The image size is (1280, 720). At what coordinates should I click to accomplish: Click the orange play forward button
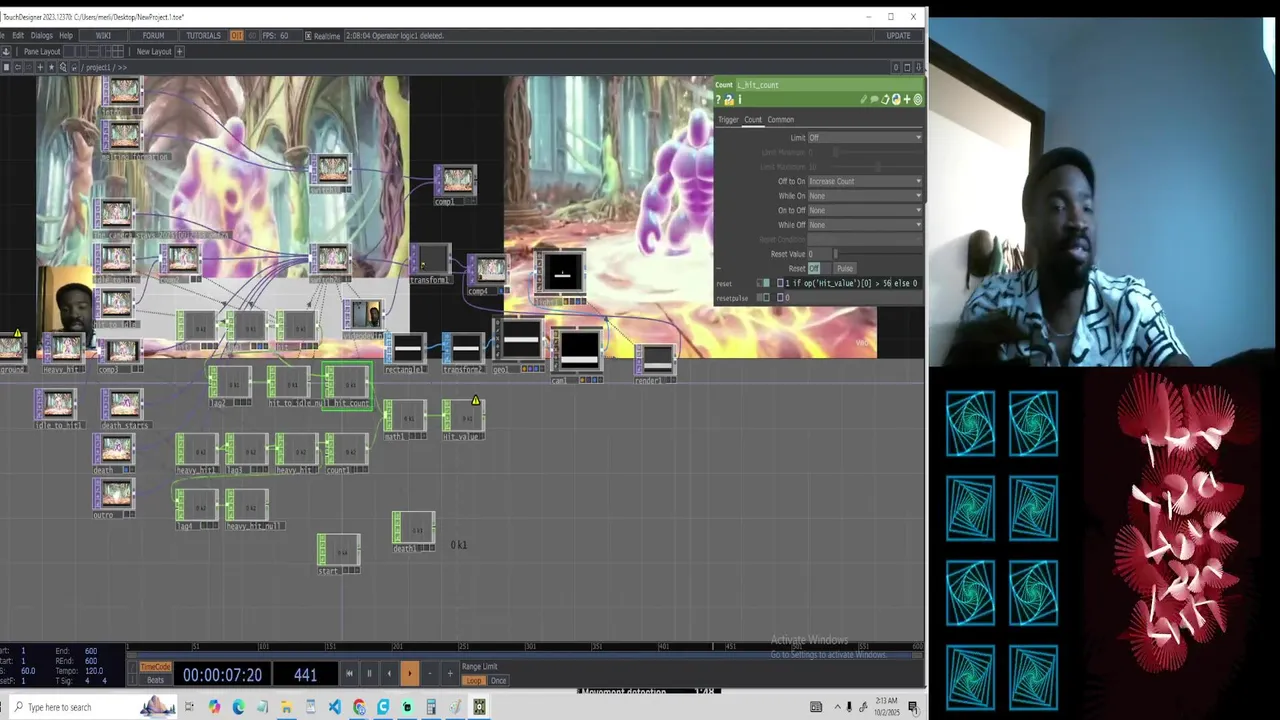[409, 673]
